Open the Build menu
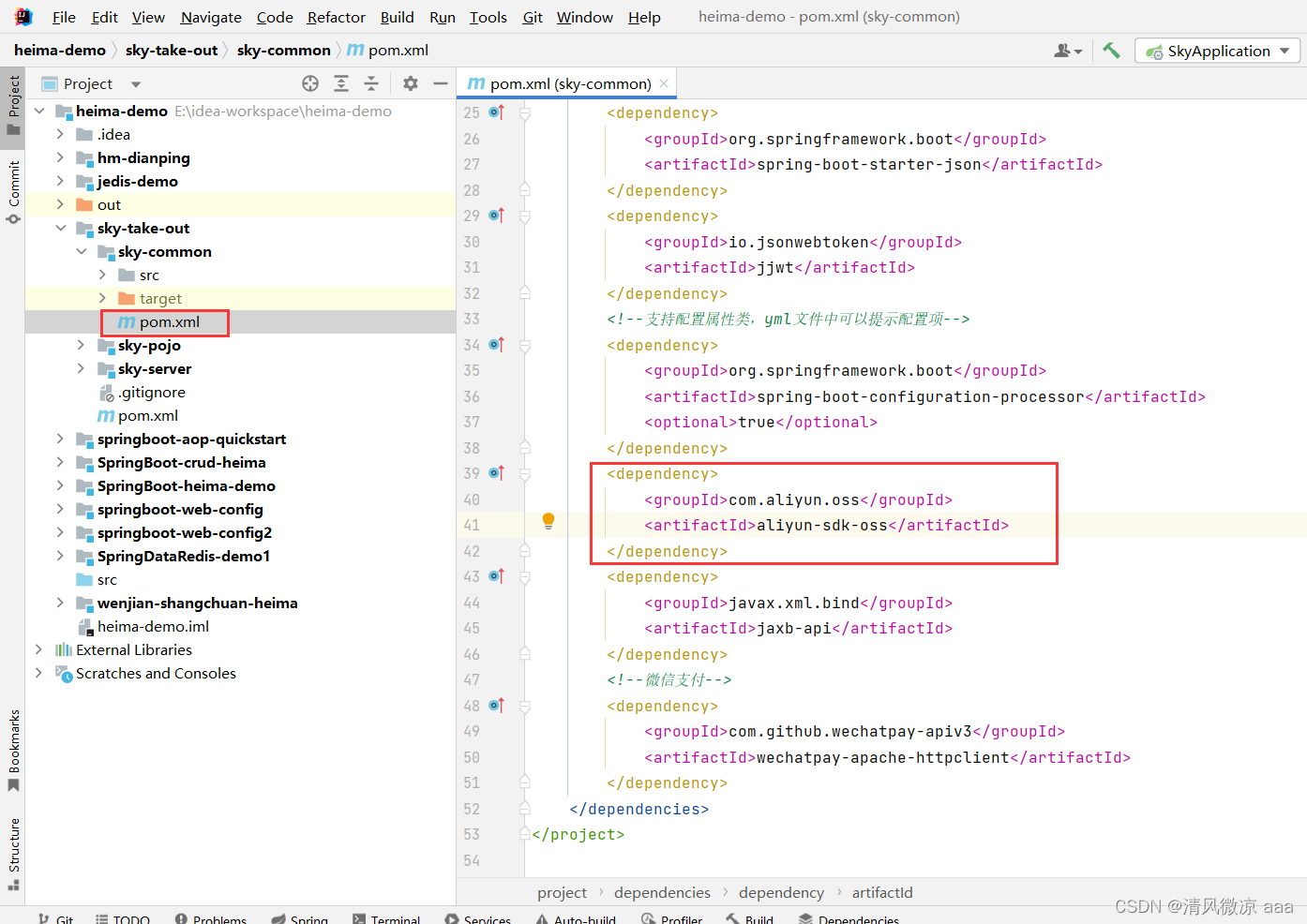This screenshot has height=924, width=1307. [398, 17]
